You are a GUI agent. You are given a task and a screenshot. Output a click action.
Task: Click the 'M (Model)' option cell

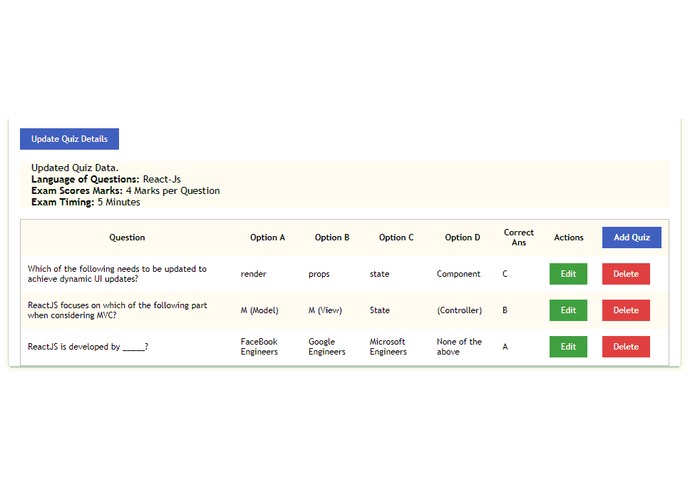tap(259, 310)
